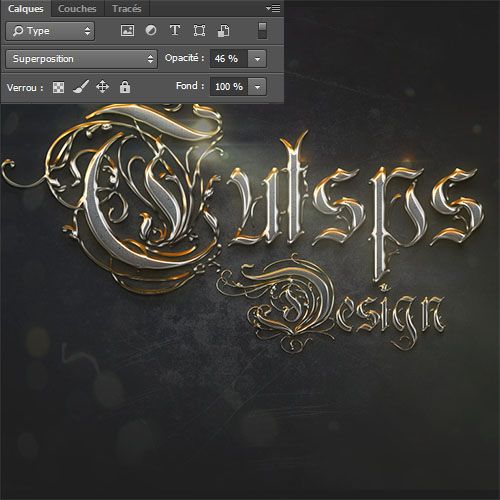Open Superposition blend mode dropdown
The height and width of the screenshot is (500, 500).
pos(81,59)
